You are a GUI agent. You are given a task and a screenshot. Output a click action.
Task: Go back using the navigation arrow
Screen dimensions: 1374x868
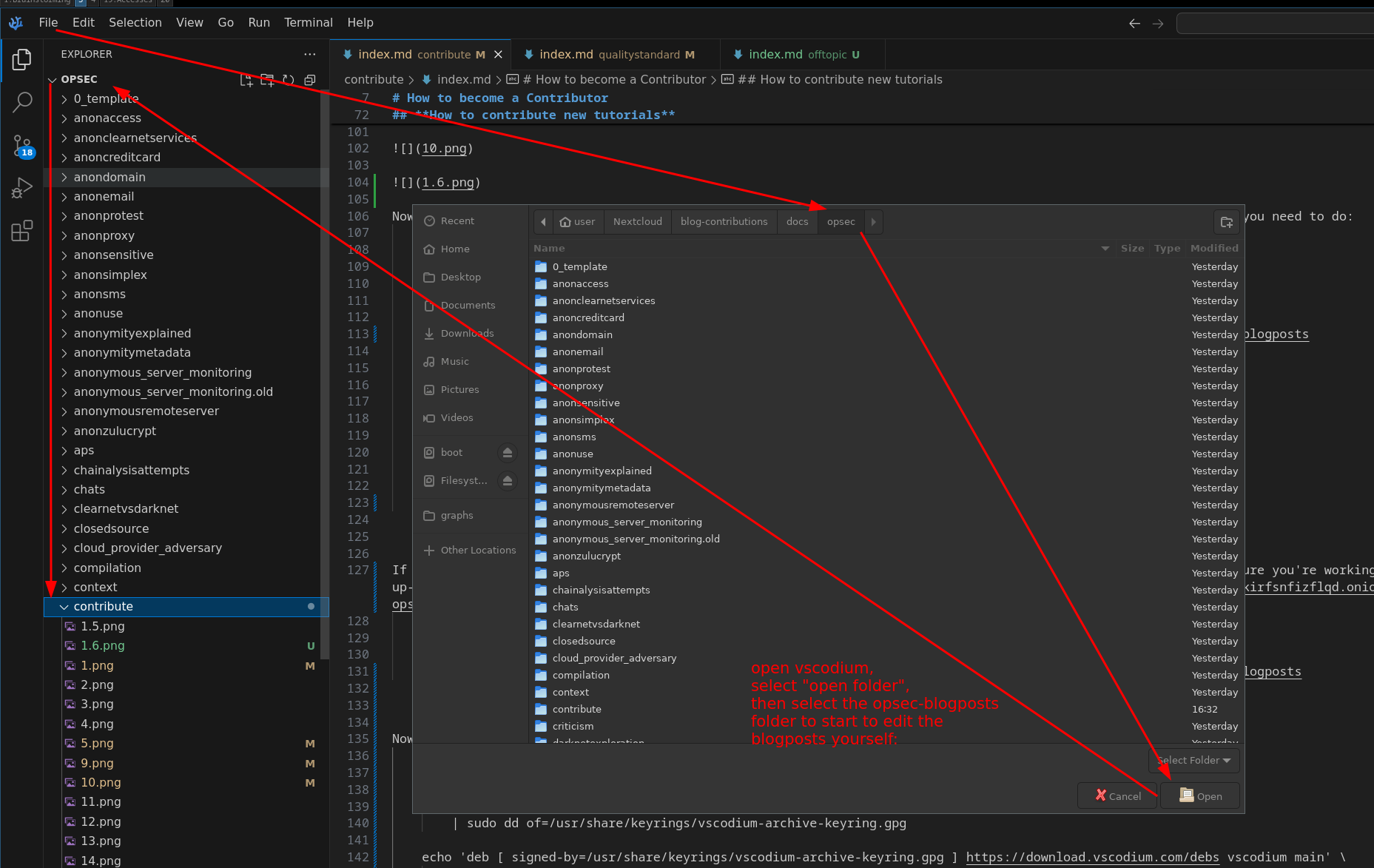(x=1134, y=23)
